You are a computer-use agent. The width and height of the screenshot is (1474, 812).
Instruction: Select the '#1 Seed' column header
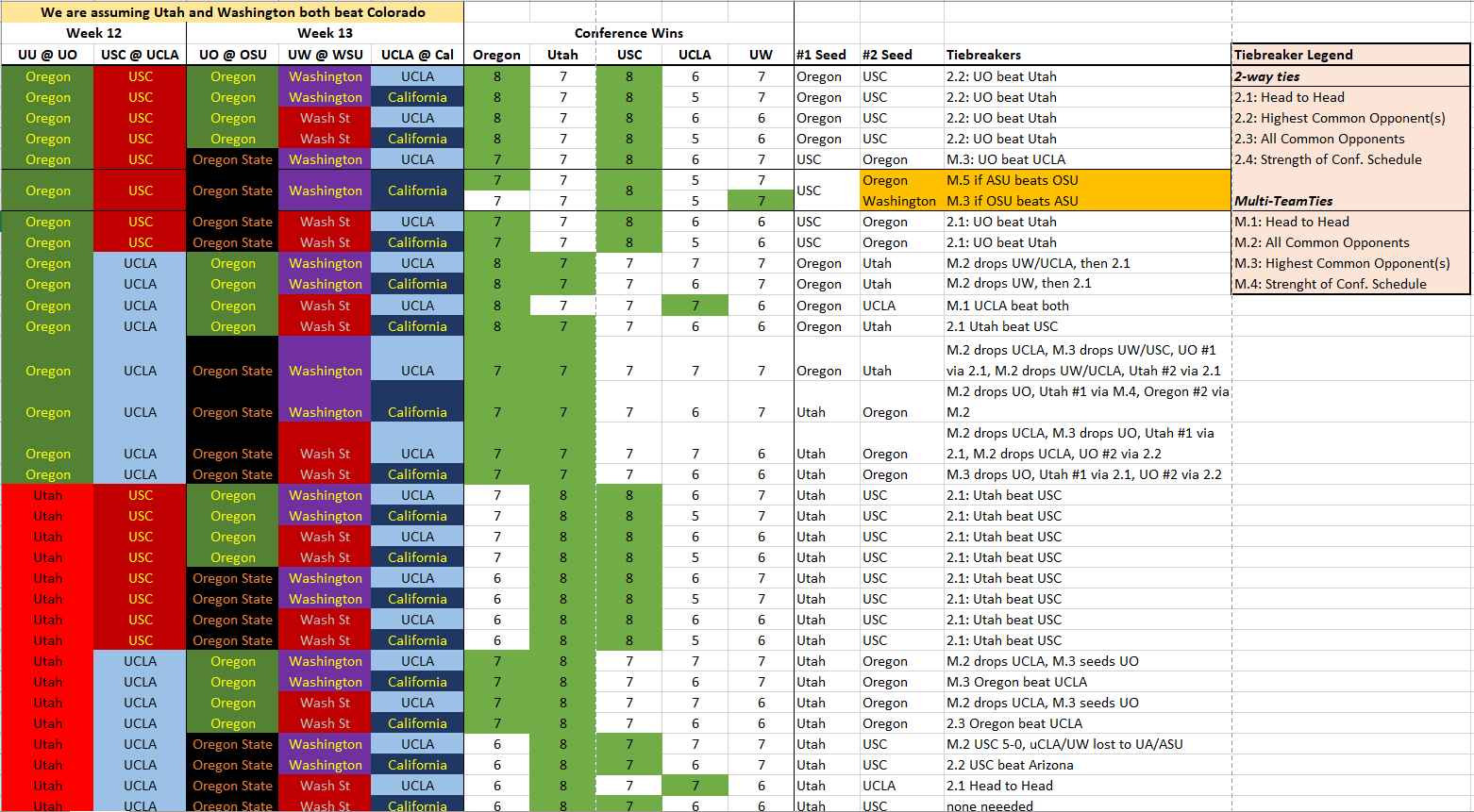pyautogui.click(x=827, y=55)
